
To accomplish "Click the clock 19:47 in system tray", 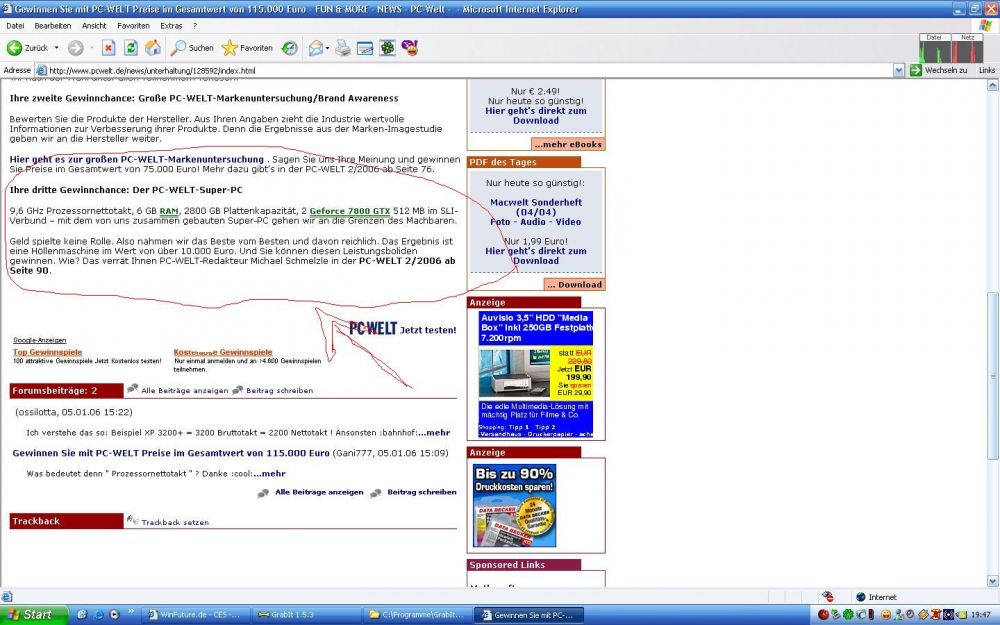I will point(981,615).
